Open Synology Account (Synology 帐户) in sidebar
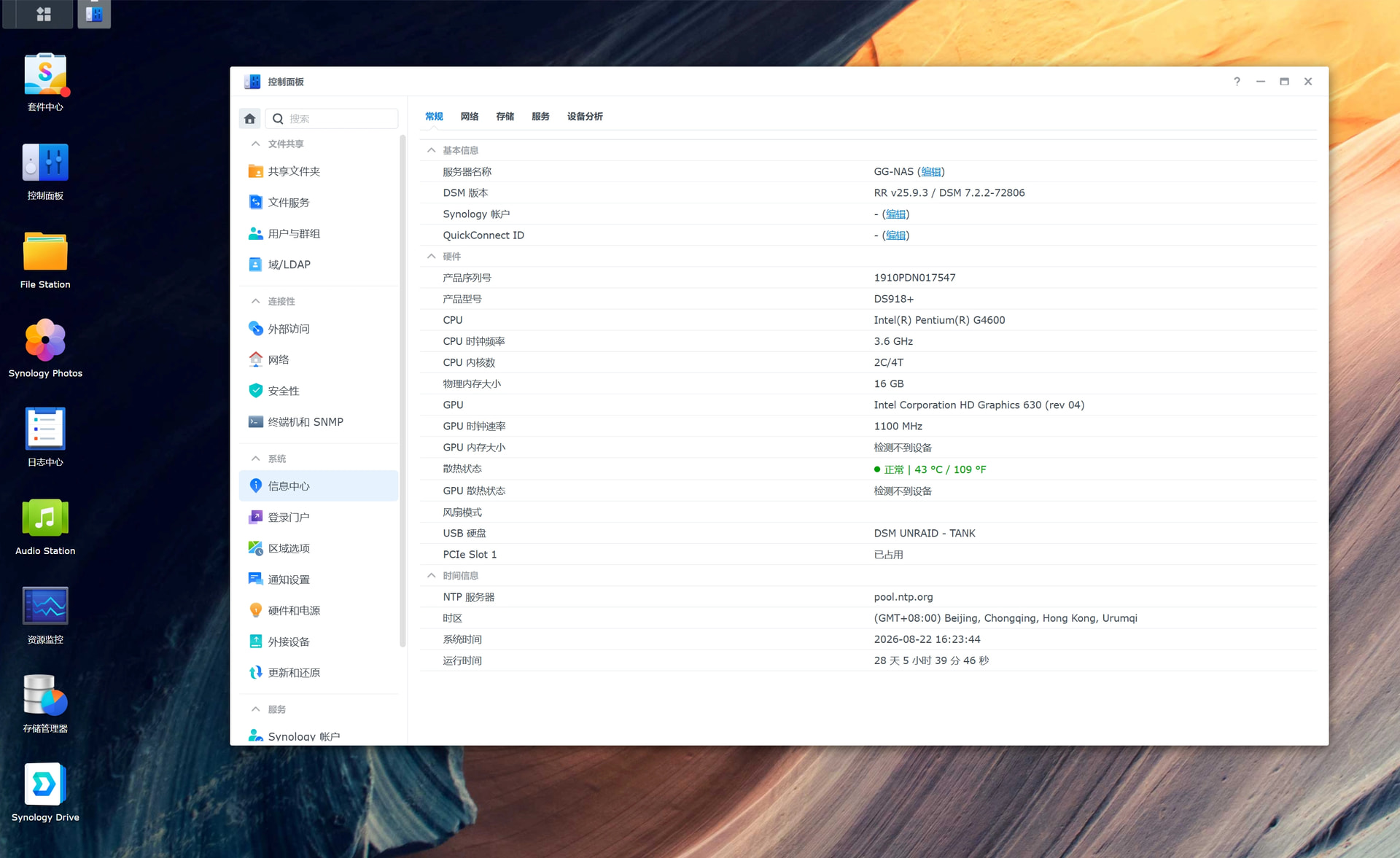Image resolution: width=1400 pixels, height=858 pixels. click(x=319, y=736)
